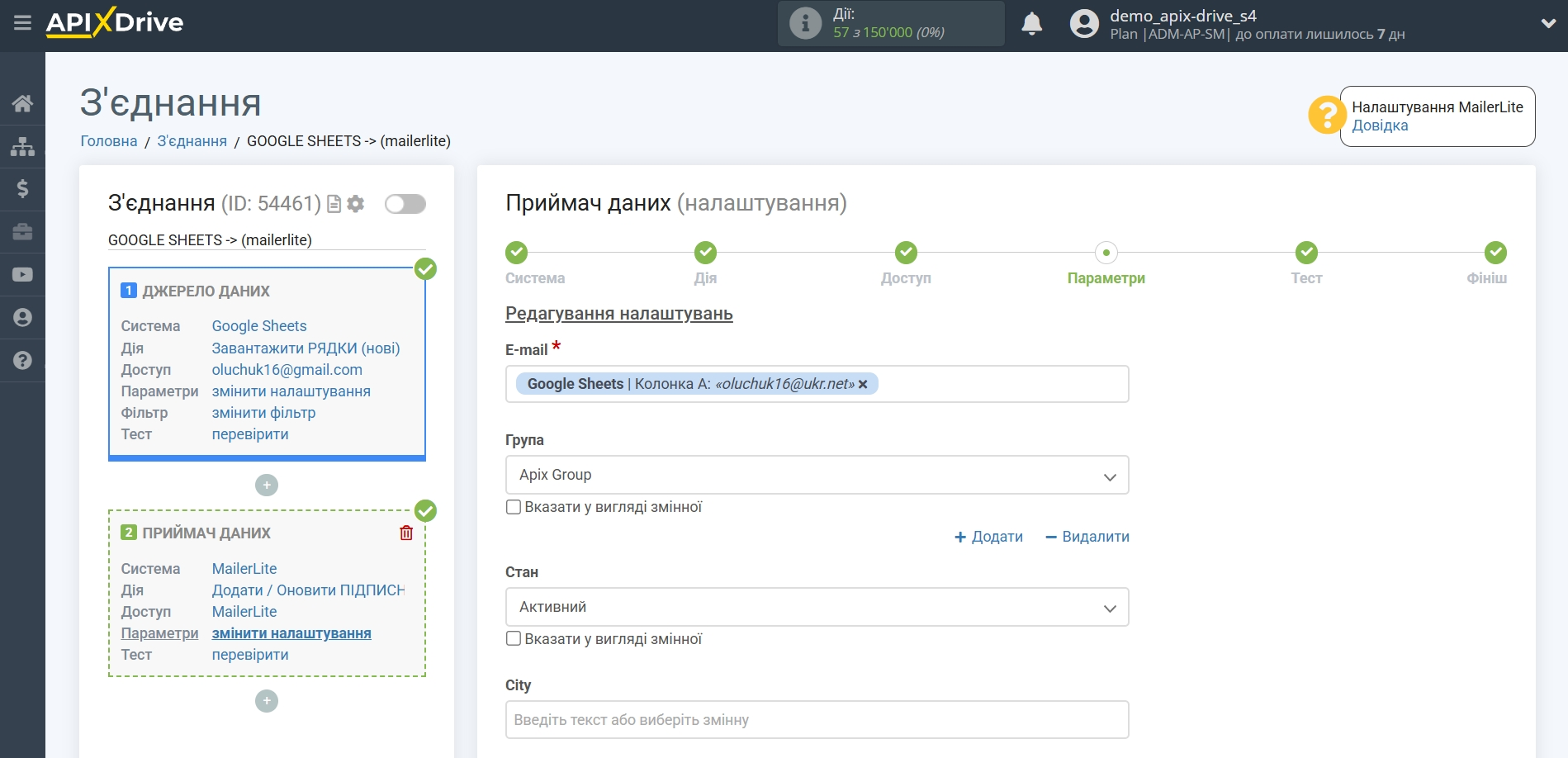Click the E-mail field area
Viewport: 1568px width, 758px height.
817,384
